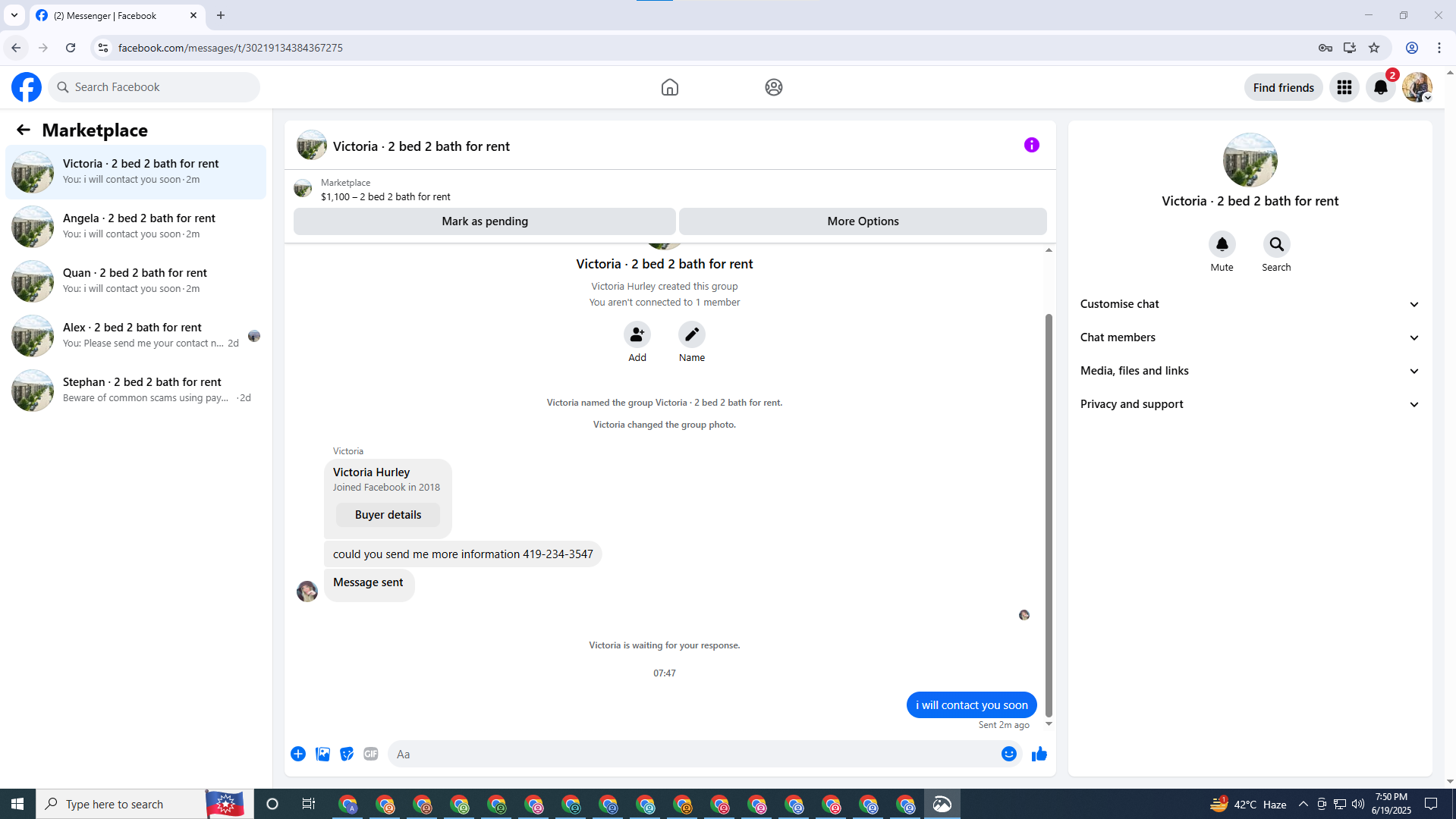Expand Media, files and links
Screen dimensions: 1456x819
(x=1250, y=371)
